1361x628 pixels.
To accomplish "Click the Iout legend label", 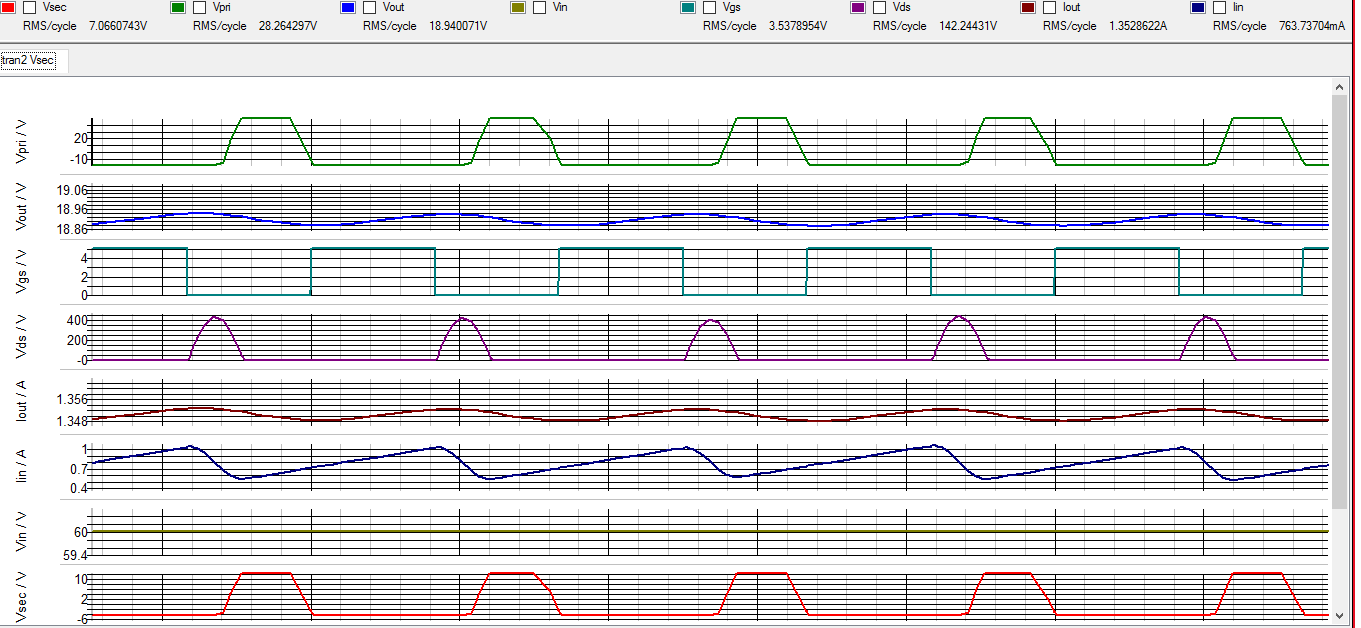I will 1072,7.
